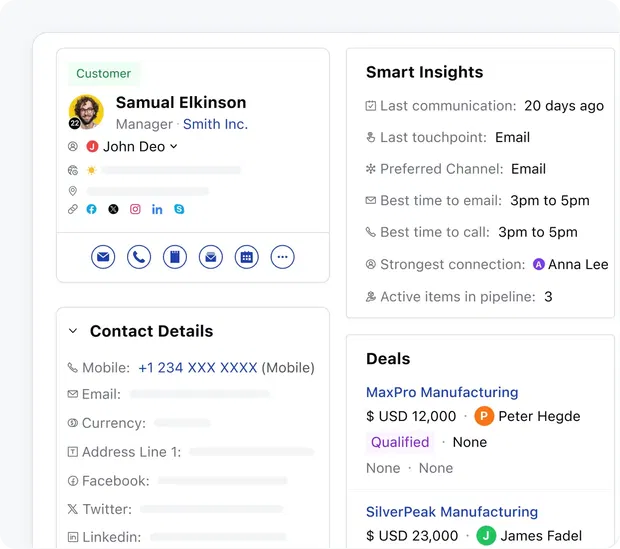Screen dimensions: 620x549
Task: Click the phone icon next to Mobile label
Action: pos(73,368)
